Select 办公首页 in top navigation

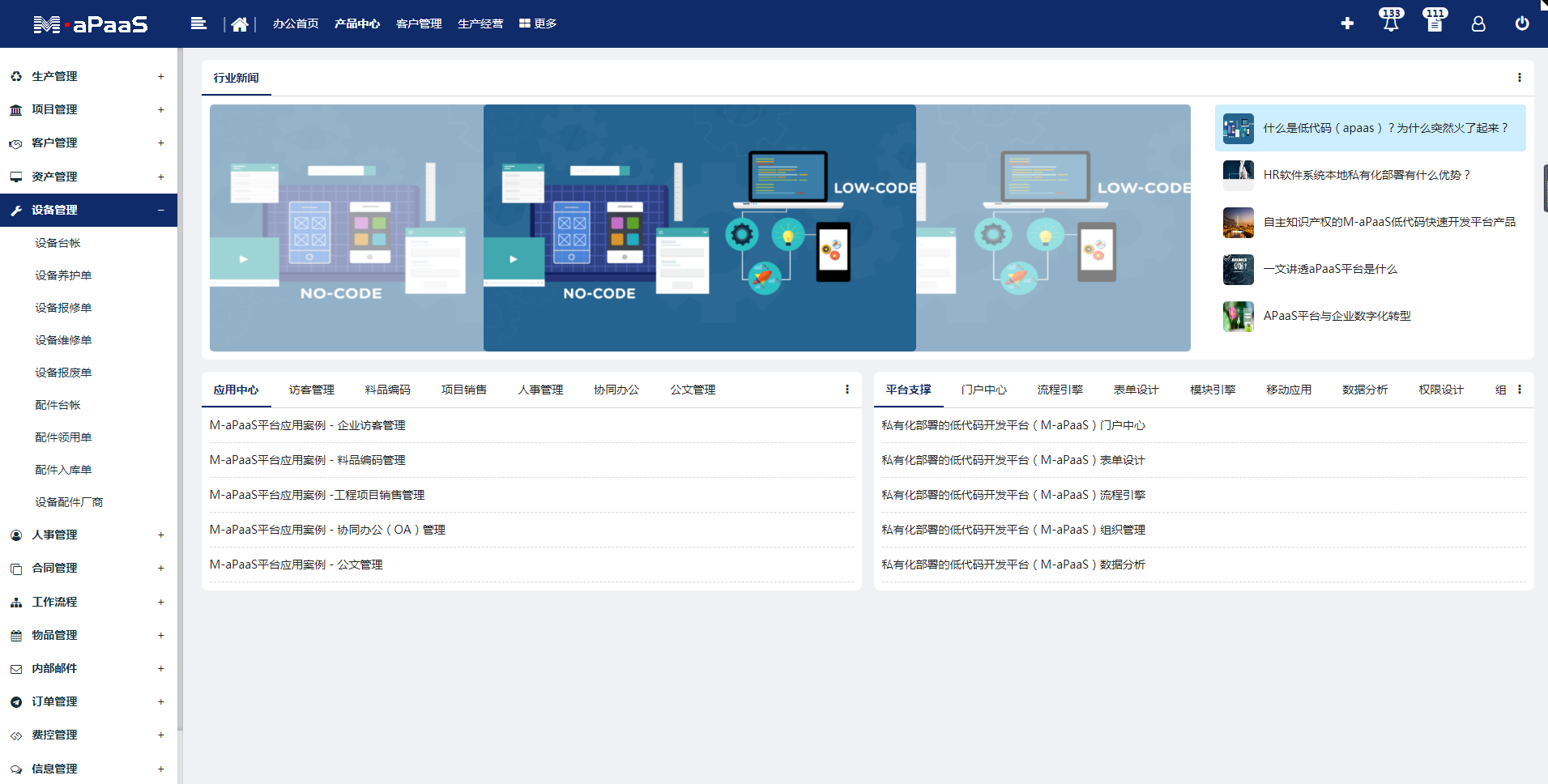[x=296, y=23]
